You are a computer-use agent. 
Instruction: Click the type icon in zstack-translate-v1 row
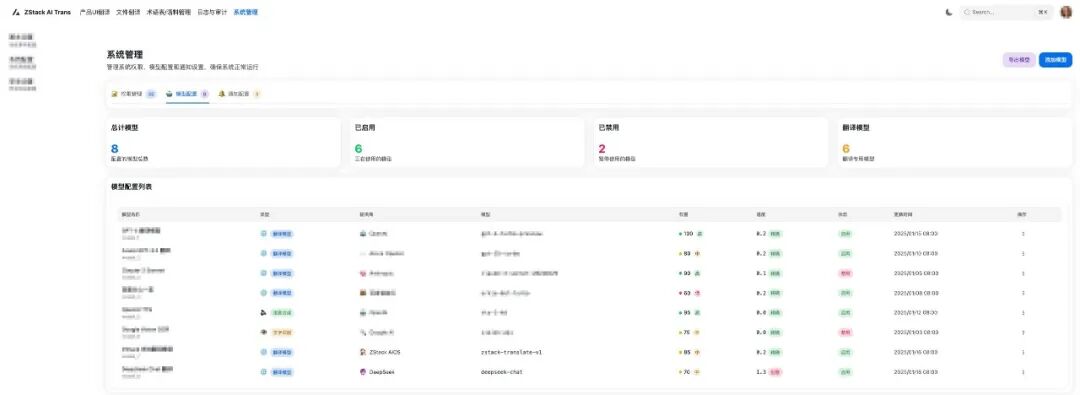[263, 352]
